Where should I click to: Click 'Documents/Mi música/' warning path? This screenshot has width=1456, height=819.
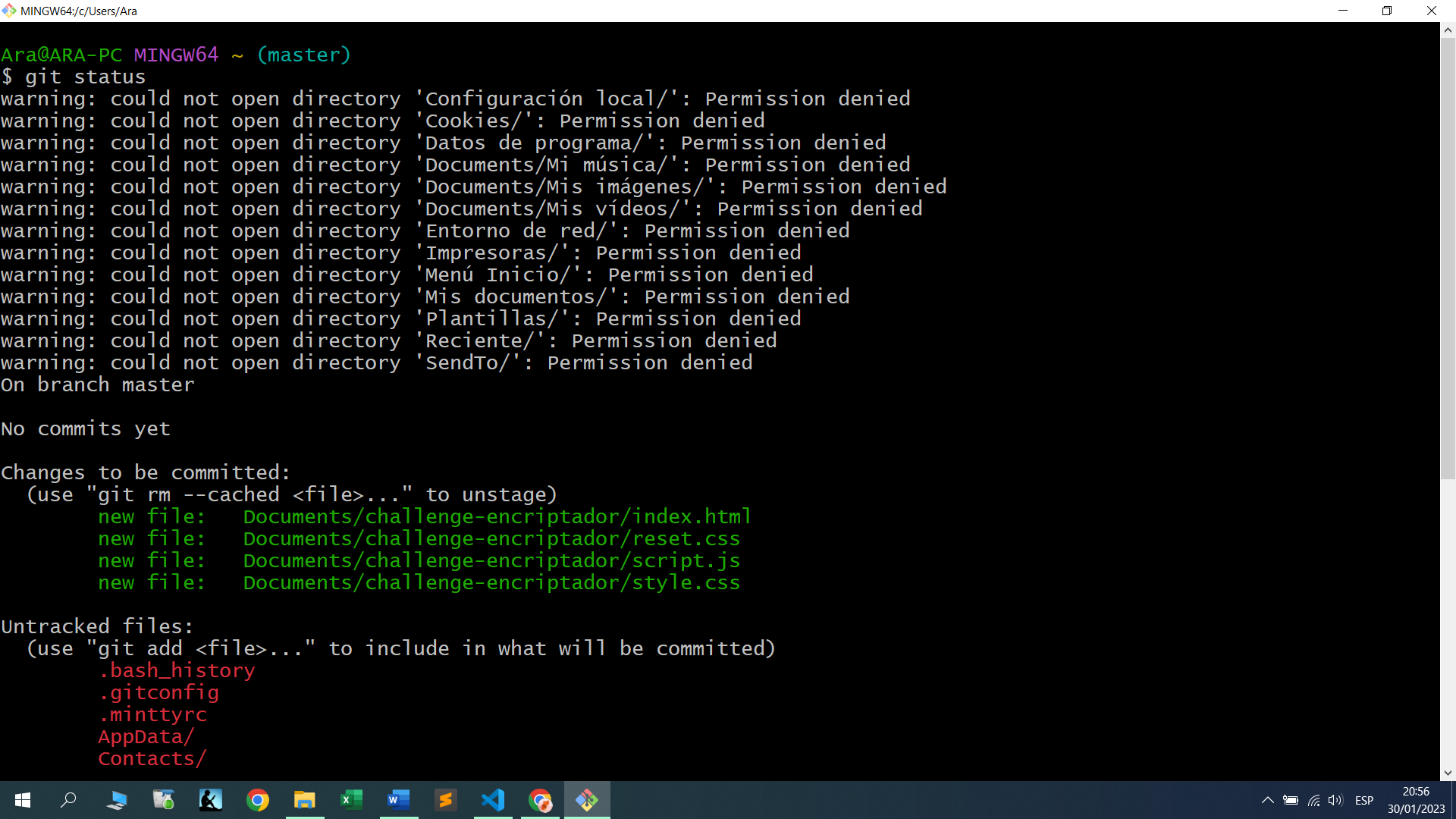coord(546,165)
